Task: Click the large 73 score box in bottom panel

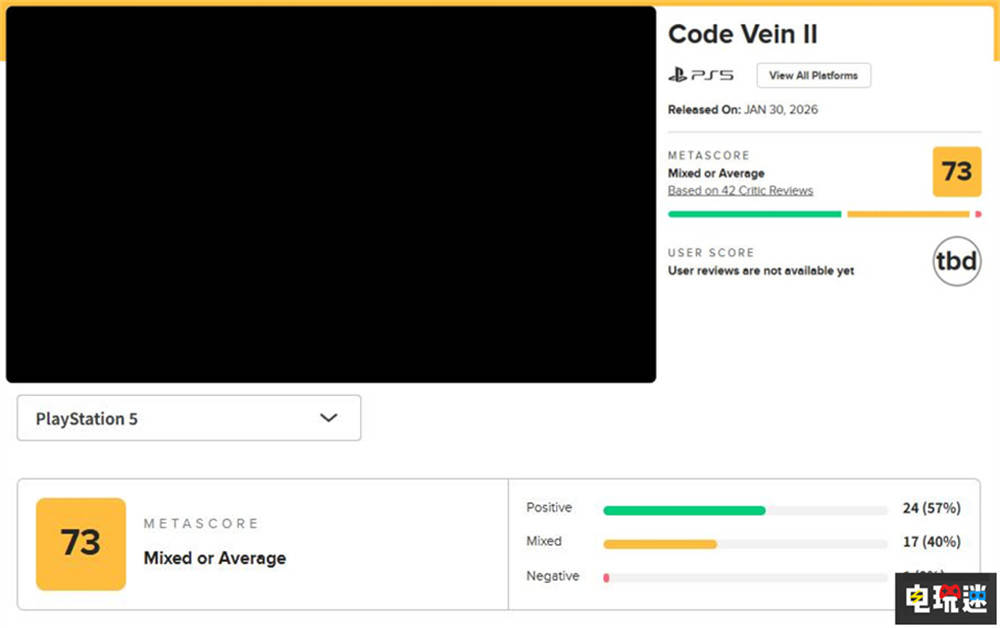Action: click(81, 543)
